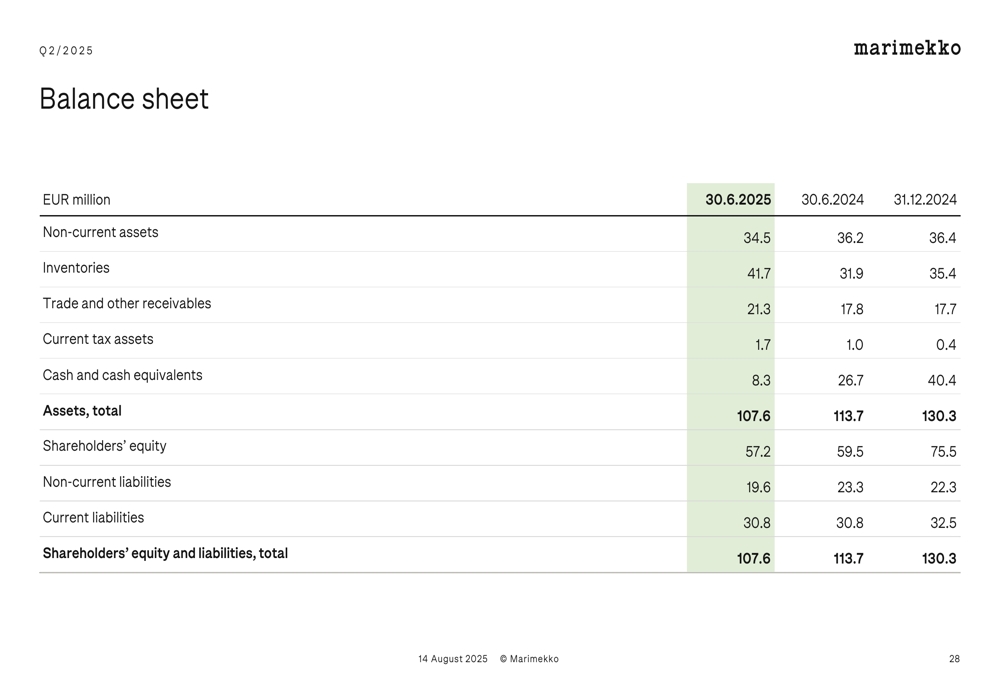
Task: Click the Balance sheet title
Action: [124, 99]
